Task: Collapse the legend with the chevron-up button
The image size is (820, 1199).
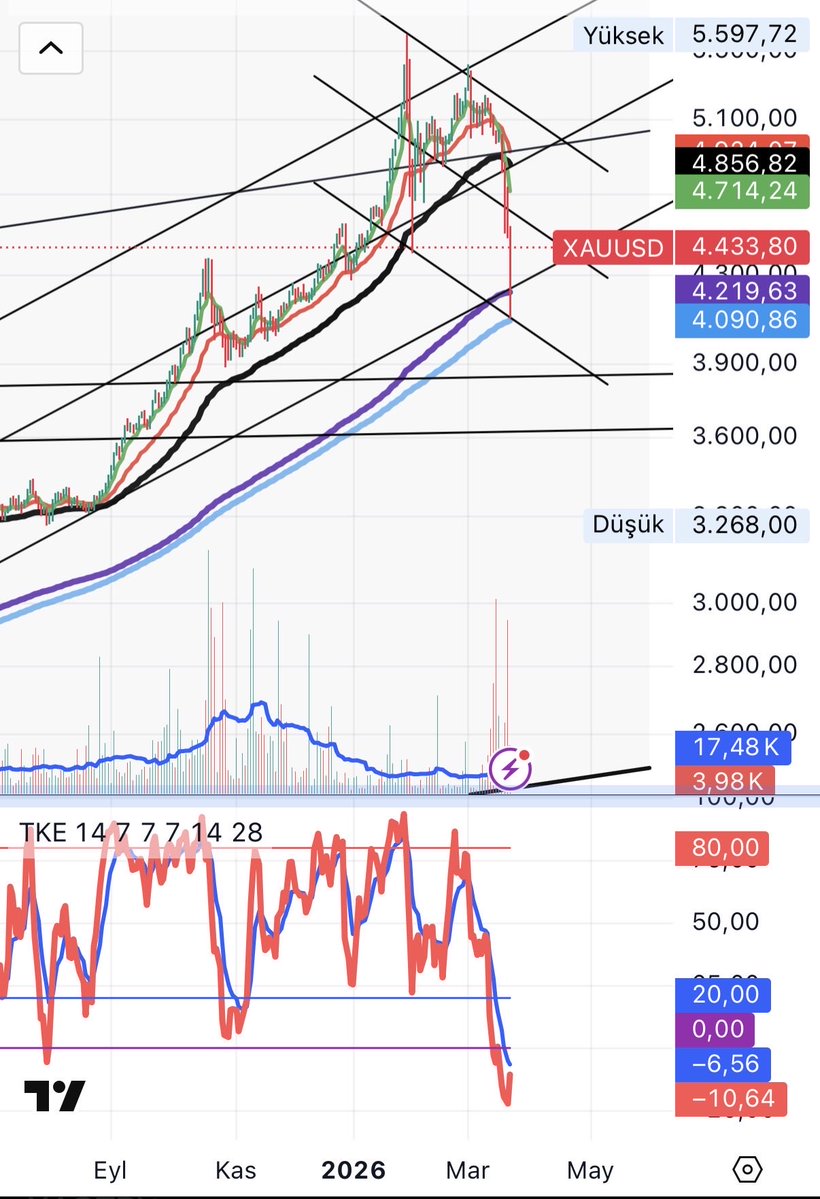Action: [x=50, y=48]
